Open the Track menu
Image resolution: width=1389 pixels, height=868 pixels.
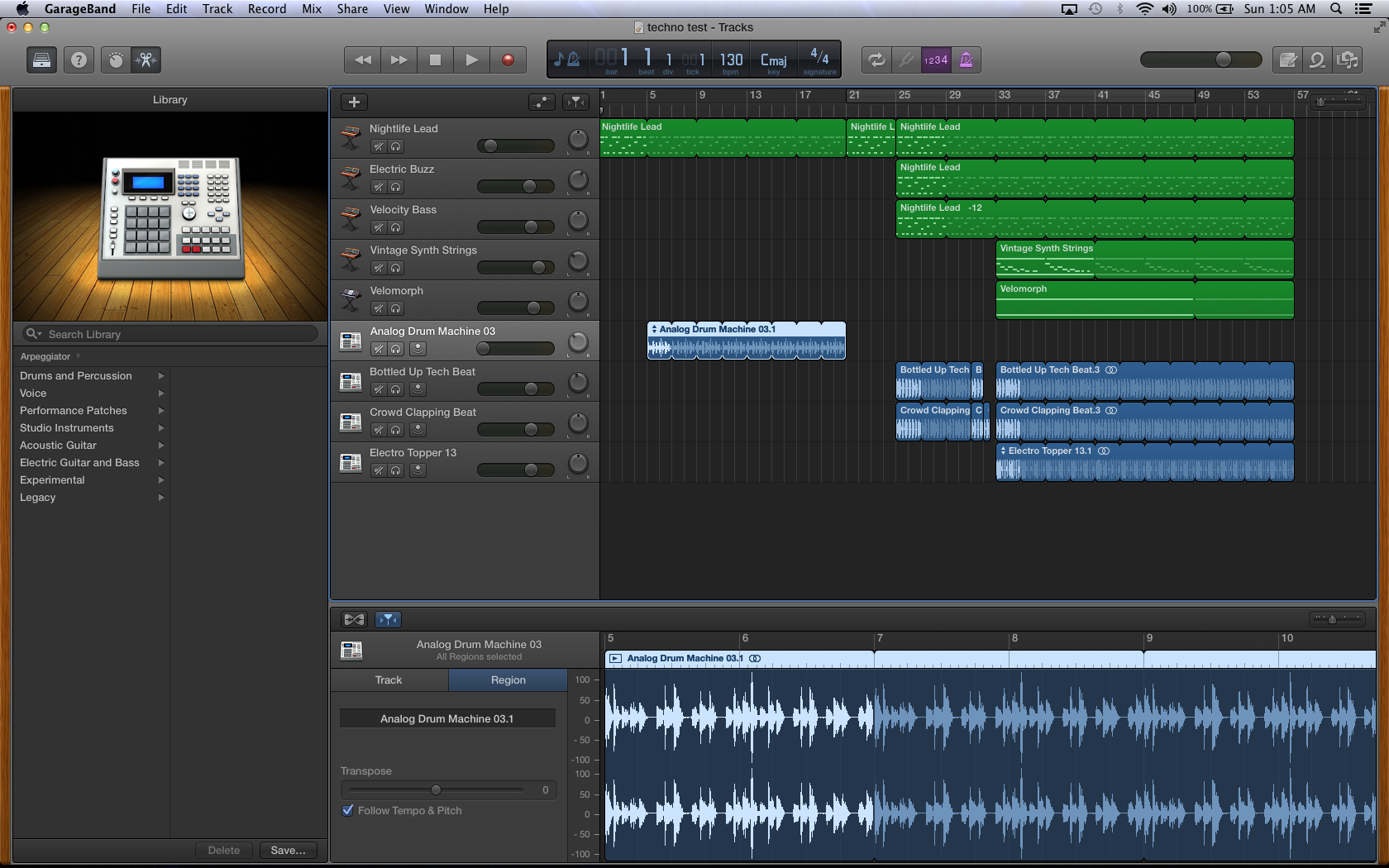pos(217,8)
